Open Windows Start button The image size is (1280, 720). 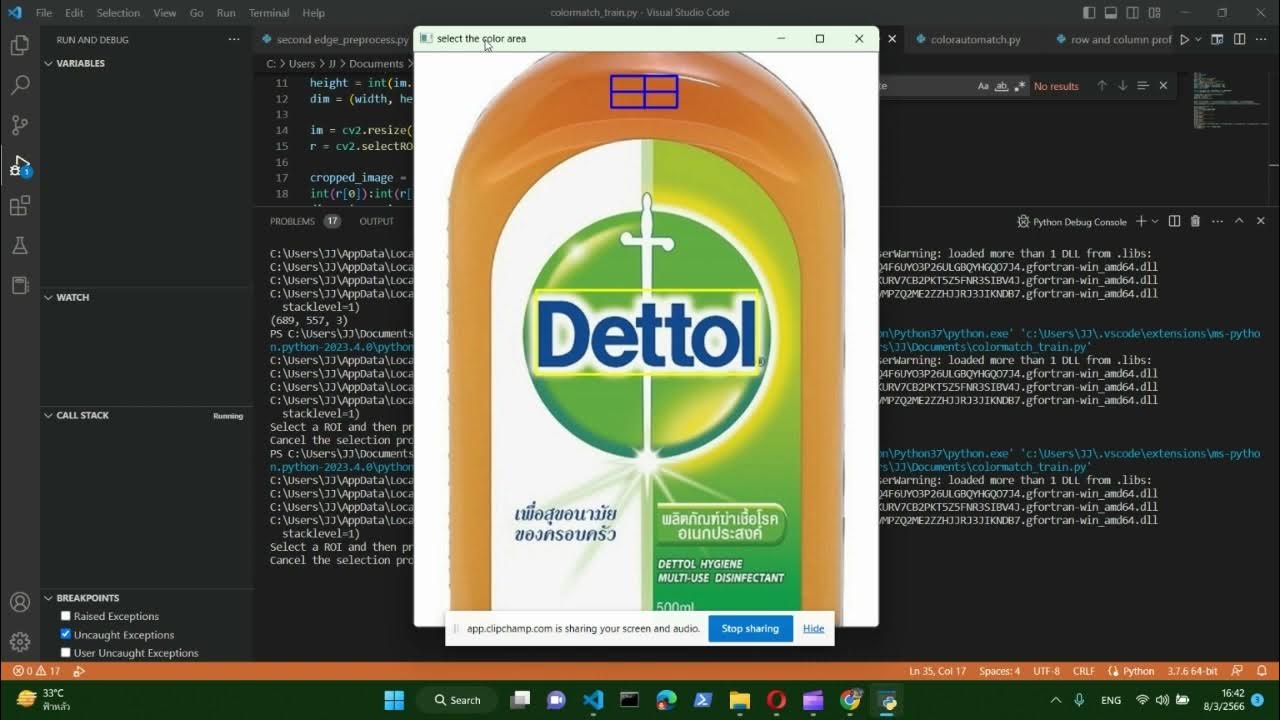[394, 700]
